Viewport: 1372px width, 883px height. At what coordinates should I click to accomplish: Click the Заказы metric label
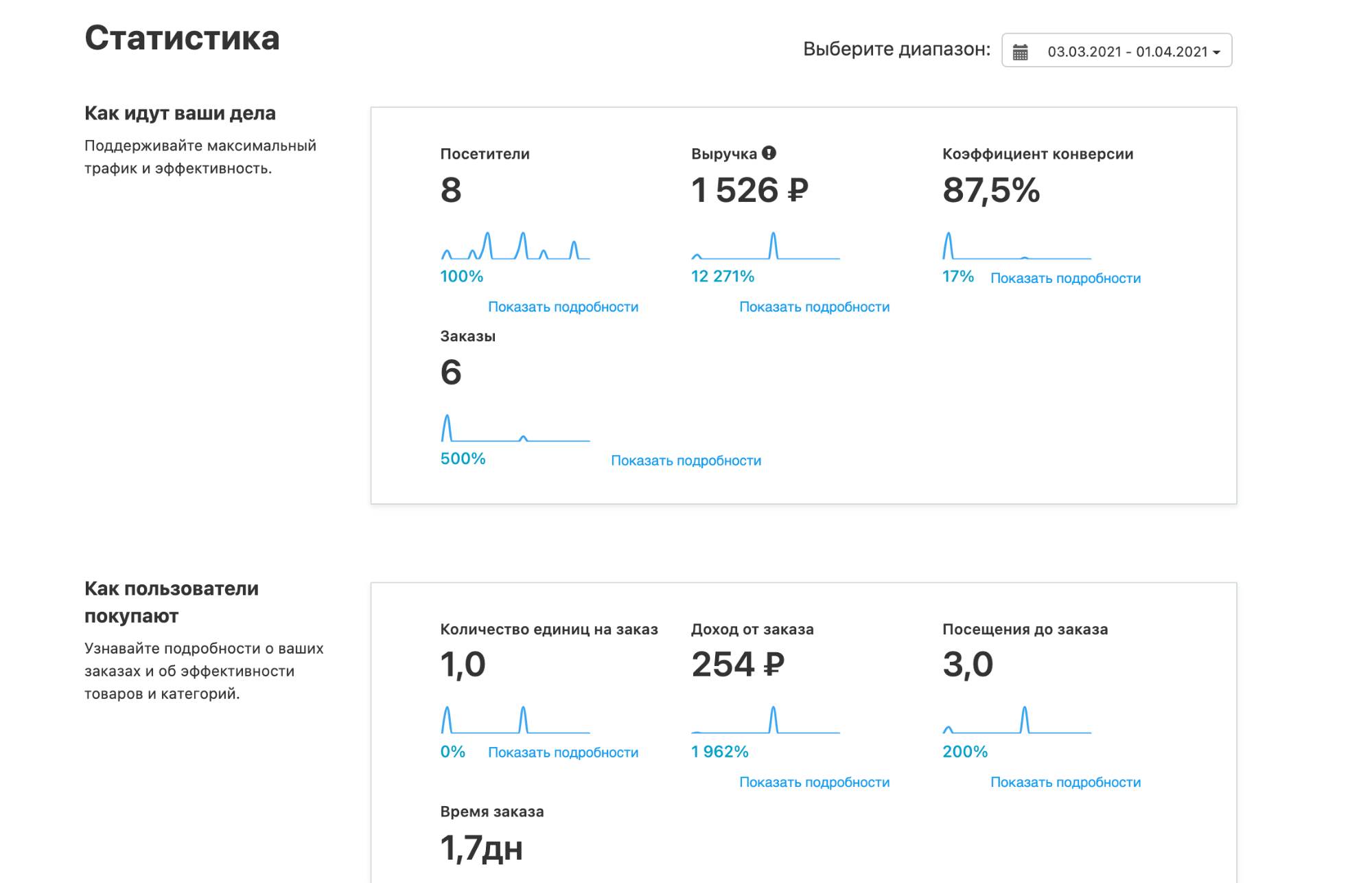[468, 336]
